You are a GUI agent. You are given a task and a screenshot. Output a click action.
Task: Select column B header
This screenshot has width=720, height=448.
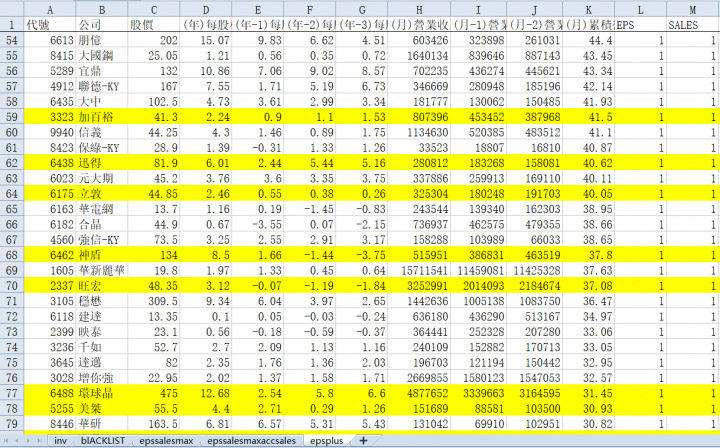[x=101, y=10]
